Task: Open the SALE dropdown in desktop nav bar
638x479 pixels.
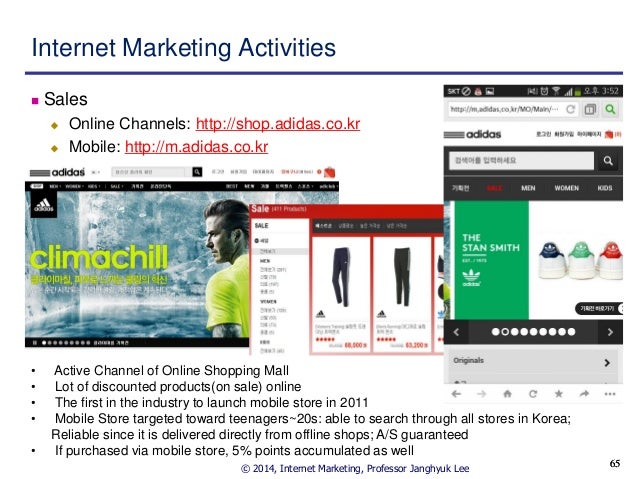Action: tap(116, 186)
